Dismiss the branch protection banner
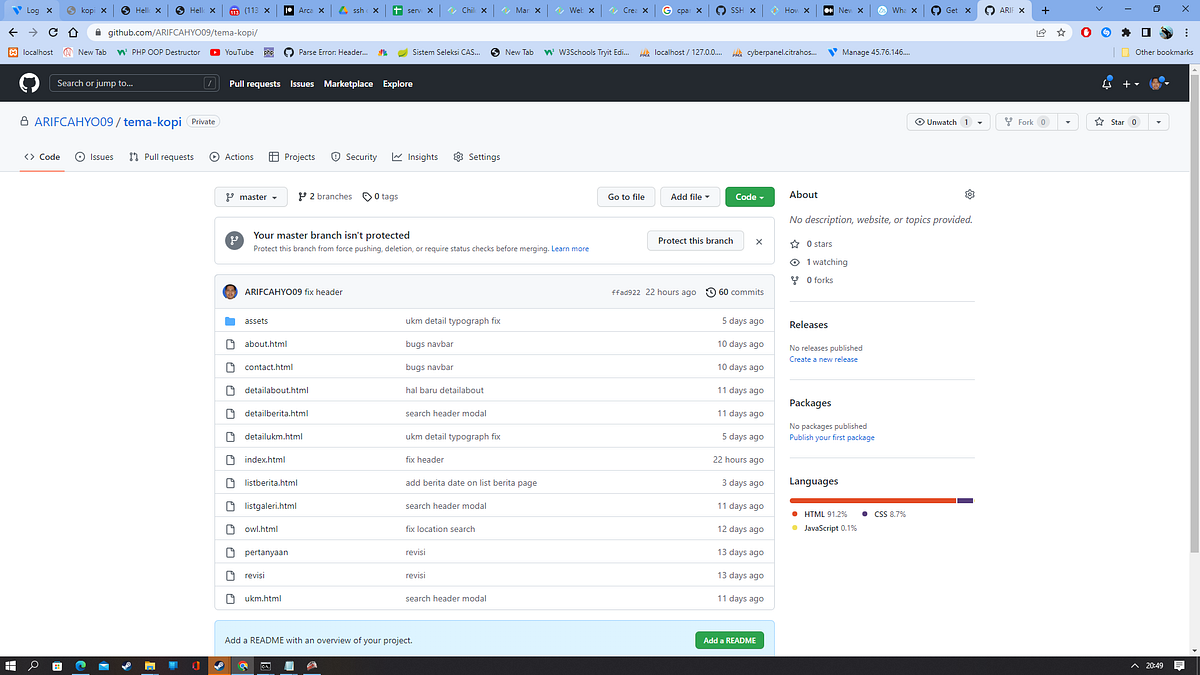The image size is (1200, 675). (x=758, y=240)
